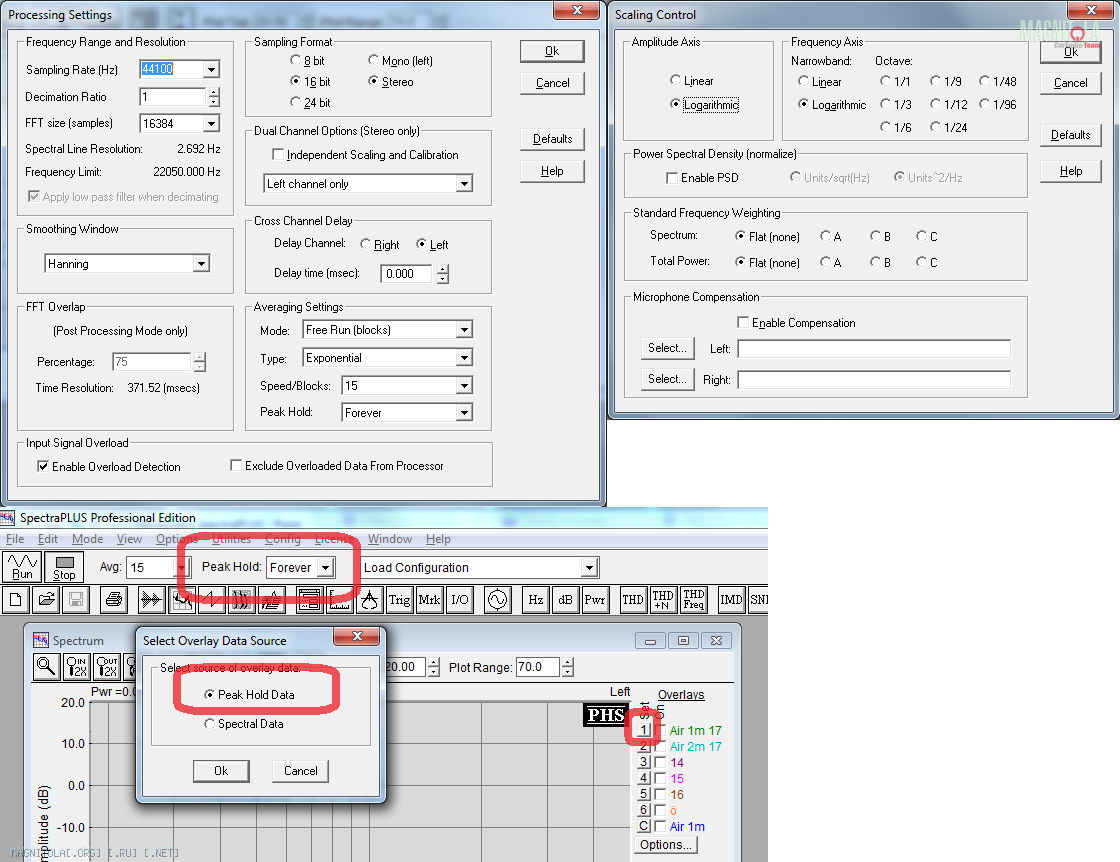Select the Spectral Data radio button

pyautogui.click(x=209, y=724)
